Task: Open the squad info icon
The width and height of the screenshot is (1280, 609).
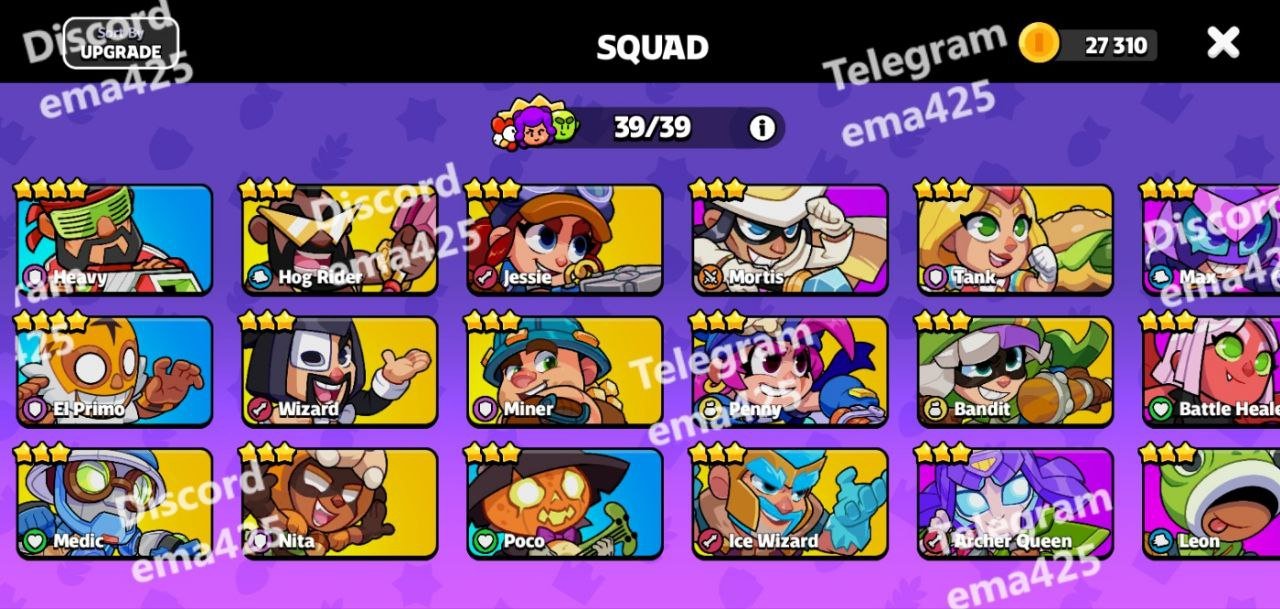Action: (762, 128)
